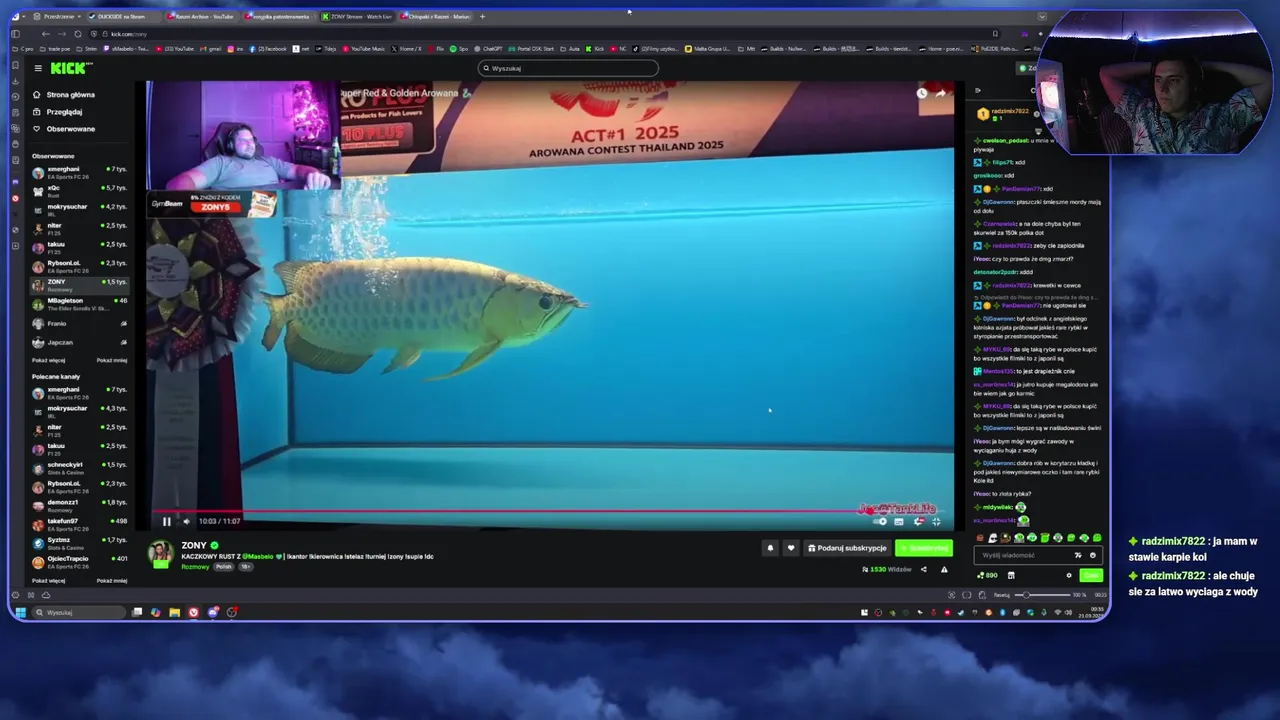Seek using the video progress bar
Image resolution: width=1280 pixels, height=720 pixels.
pyautogui.click(x=550, y=511)
